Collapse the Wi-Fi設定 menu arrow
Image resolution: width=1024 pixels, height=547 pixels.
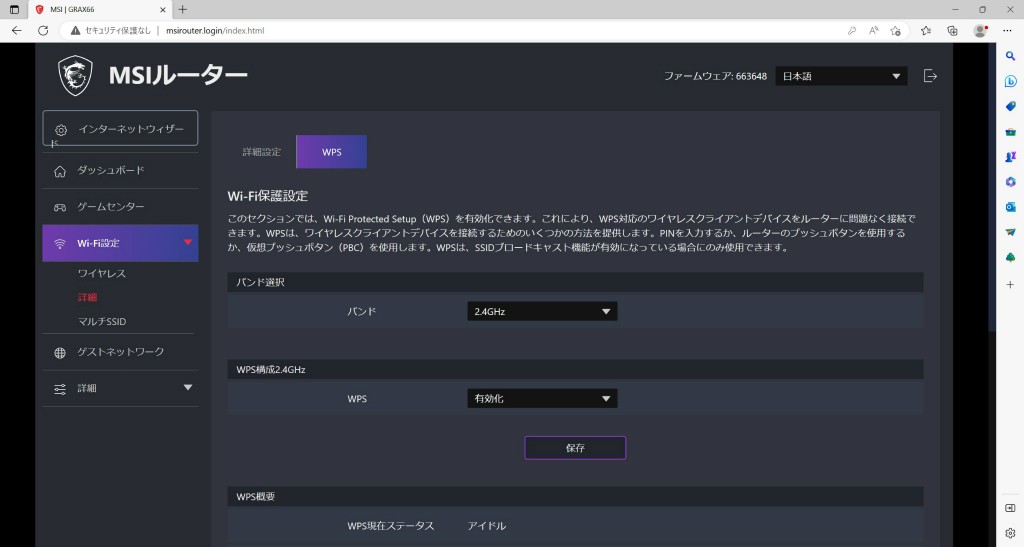(188, 242)
